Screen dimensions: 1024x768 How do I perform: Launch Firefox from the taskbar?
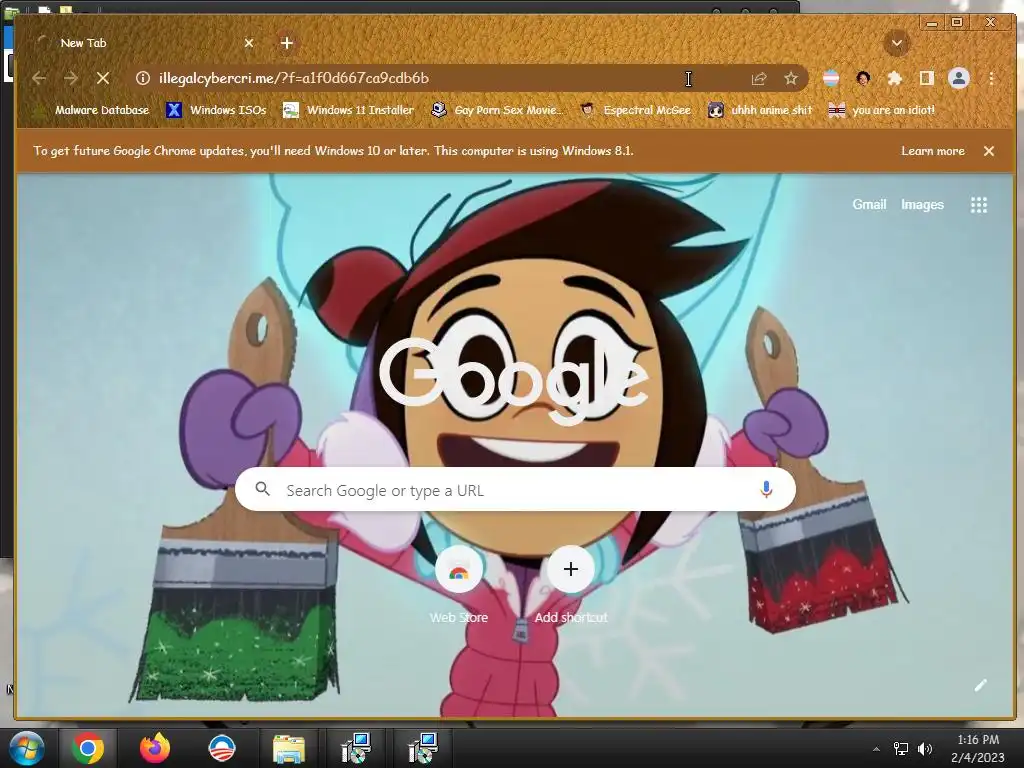pos(155,748)
